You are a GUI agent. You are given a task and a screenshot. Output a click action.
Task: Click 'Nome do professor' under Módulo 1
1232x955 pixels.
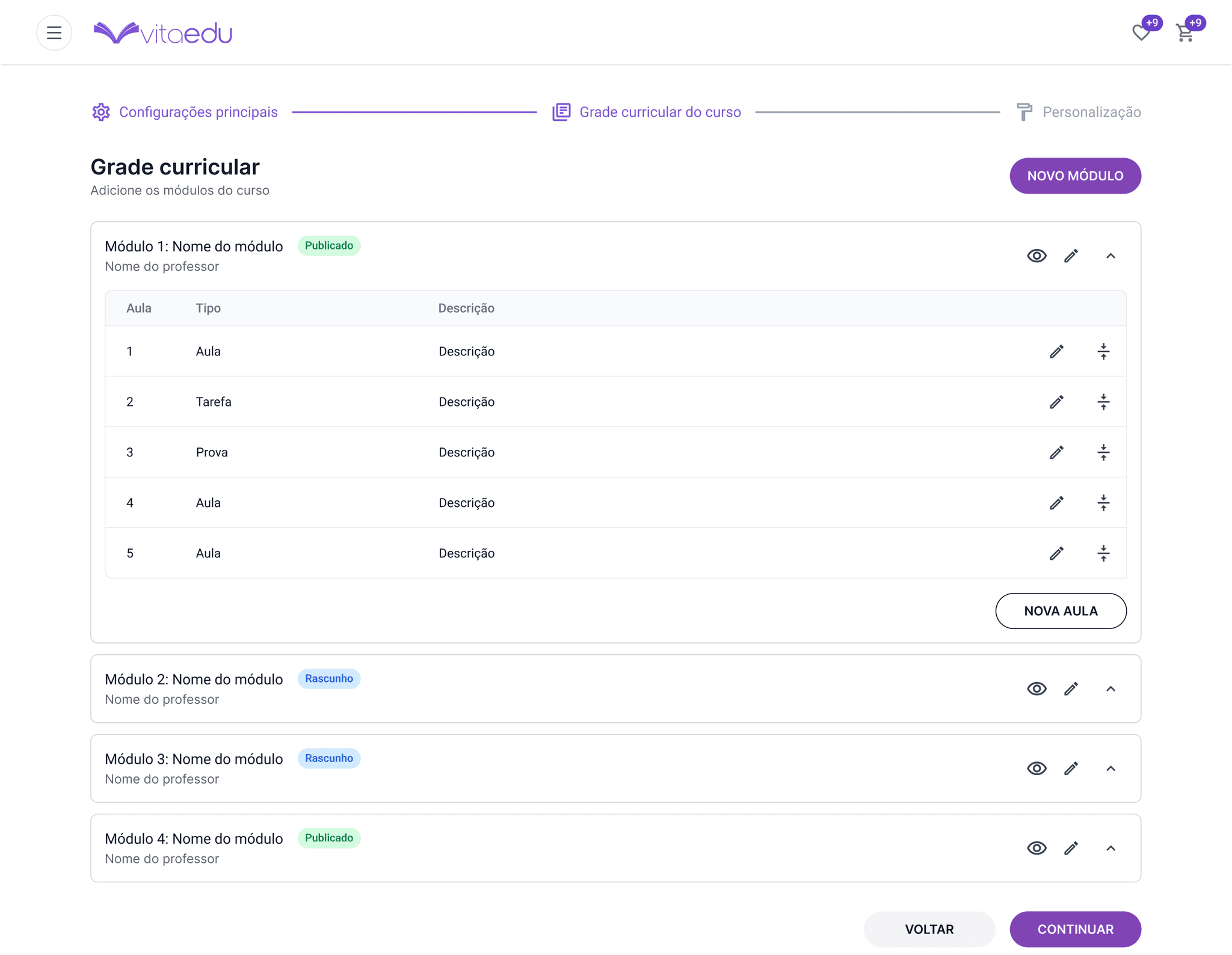coord(162,266)
